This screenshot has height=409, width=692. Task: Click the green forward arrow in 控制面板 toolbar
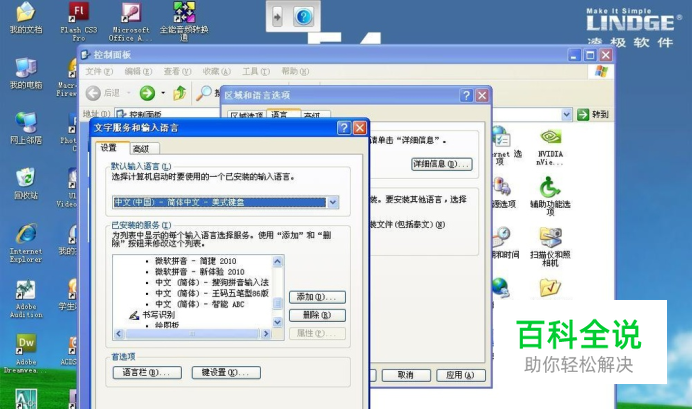[147, 93]
